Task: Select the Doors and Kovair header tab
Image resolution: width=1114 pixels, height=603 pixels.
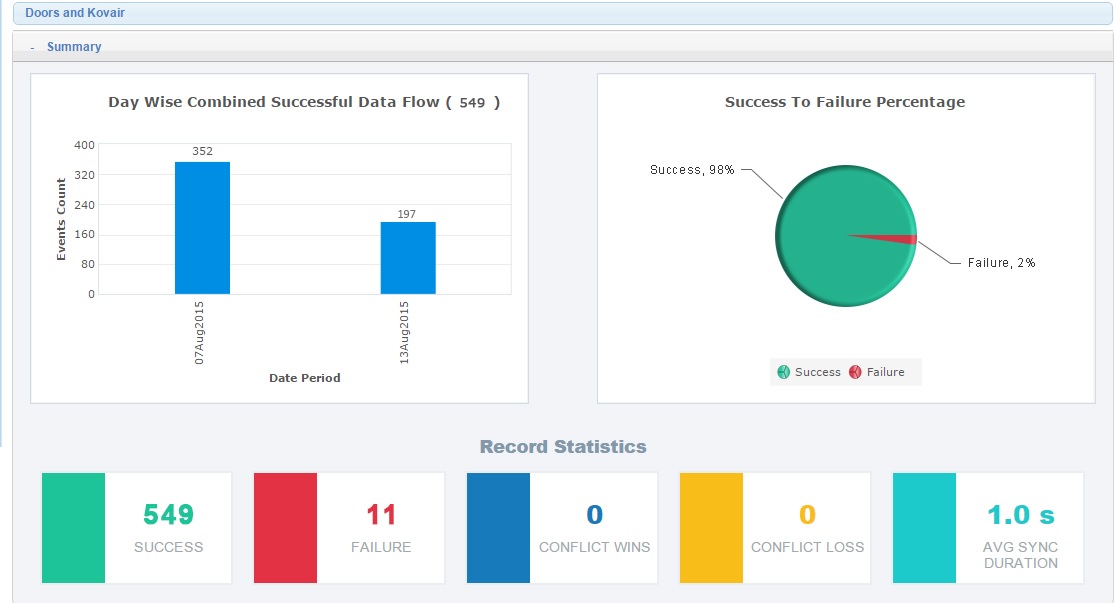Action: pyautogui.click(x=75, y=13)
